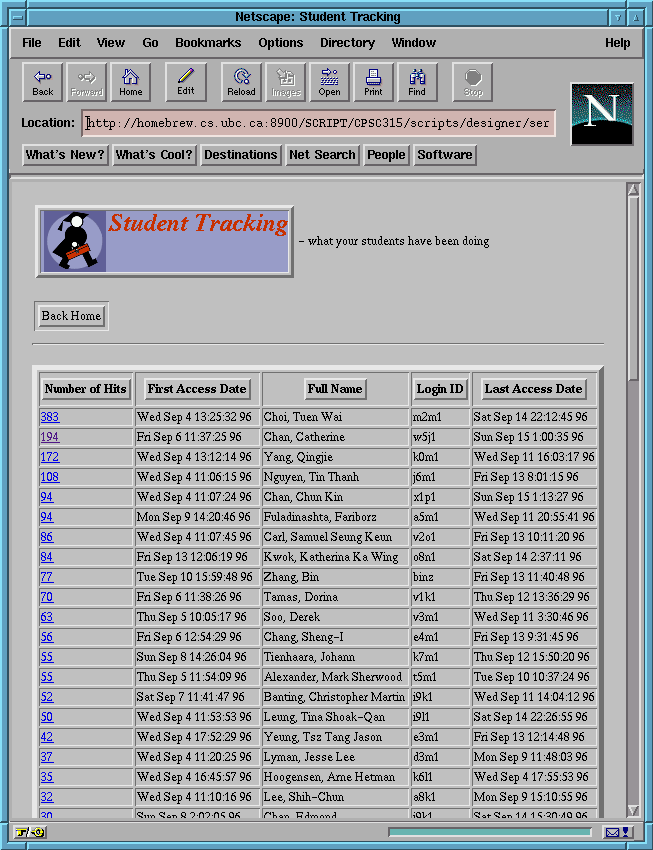Open the 37 hits link
653x850 pixels.
(x=47, y=757)
